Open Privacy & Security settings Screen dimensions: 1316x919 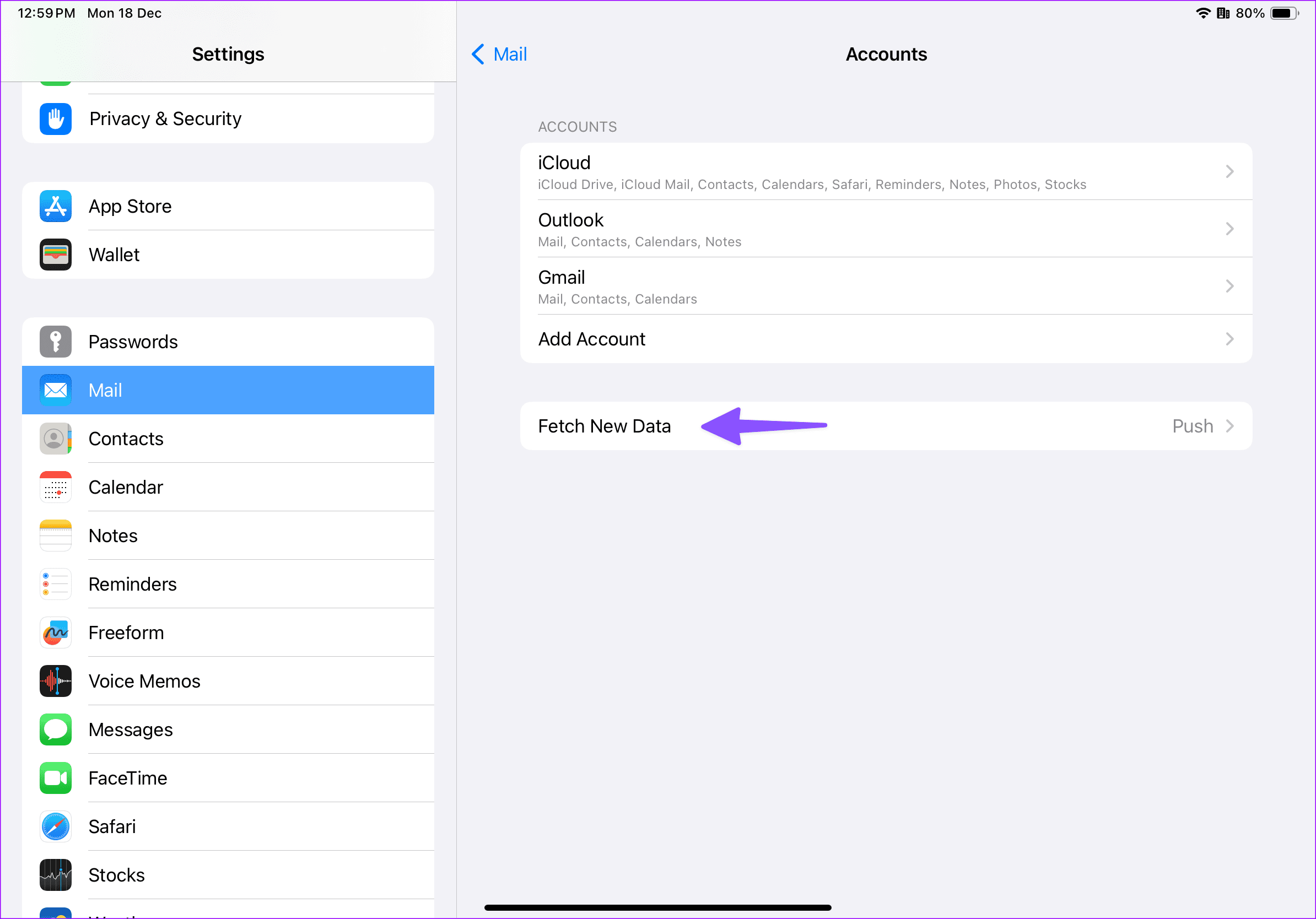(x=165, y=118)
